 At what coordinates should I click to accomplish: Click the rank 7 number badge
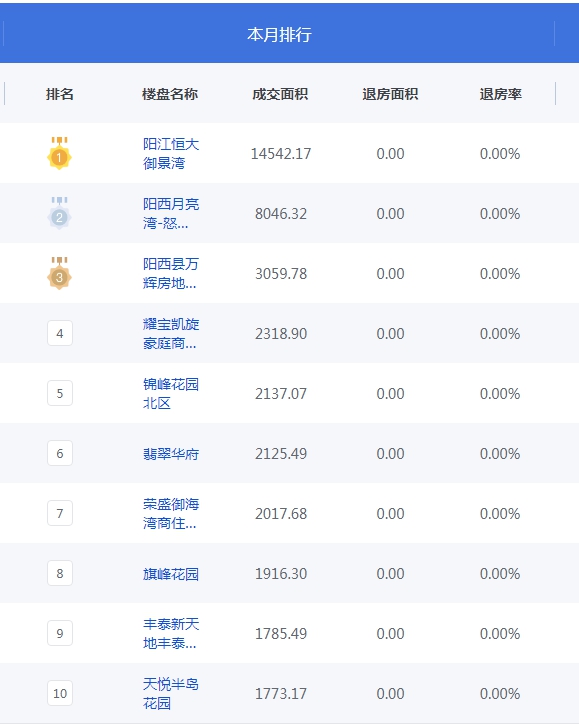point(60,513)
